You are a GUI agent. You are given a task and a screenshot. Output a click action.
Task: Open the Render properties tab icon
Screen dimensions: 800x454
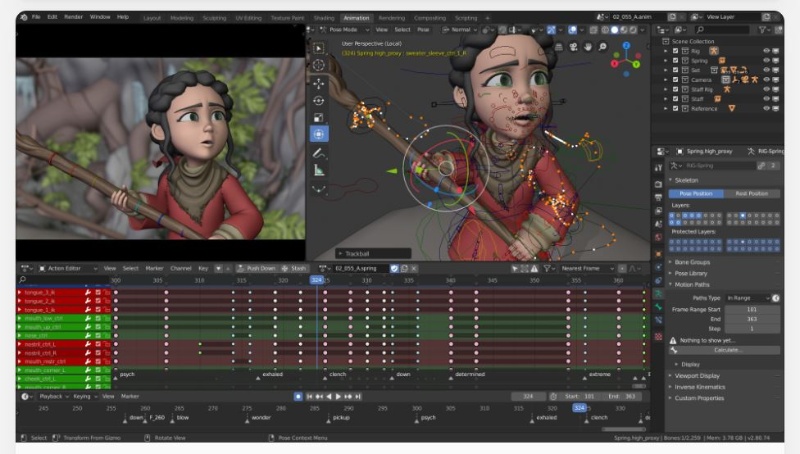tap(659, 184)
